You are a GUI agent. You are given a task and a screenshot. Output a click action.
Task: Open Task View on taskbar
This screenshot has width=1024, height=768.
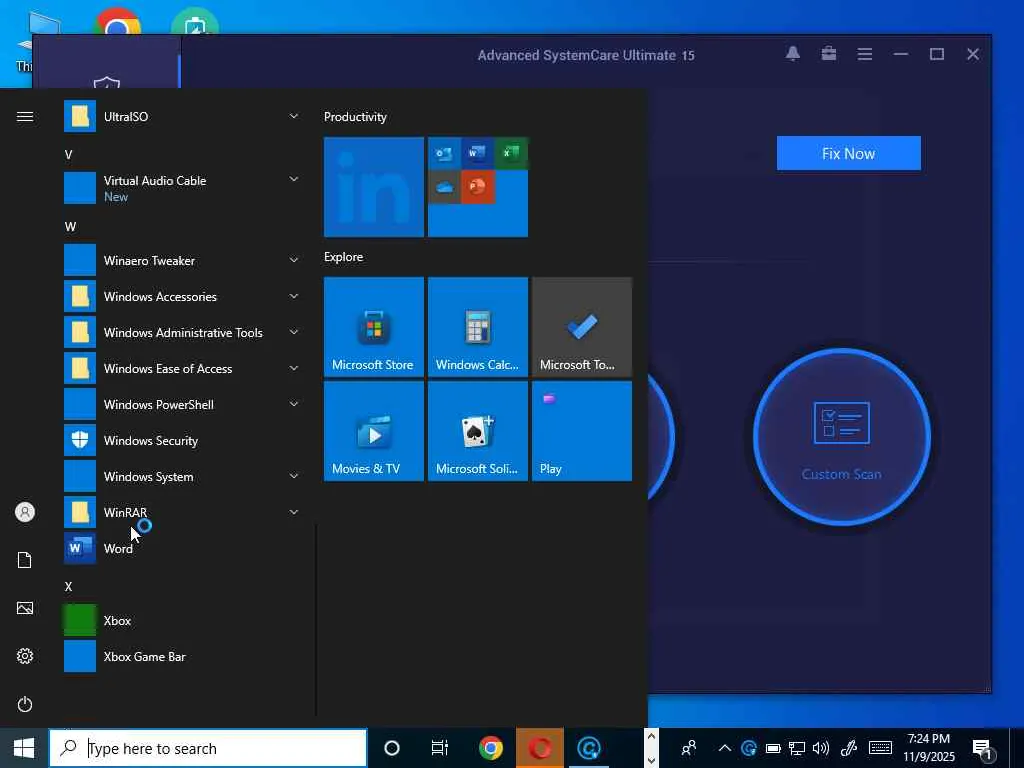(x=440, y=748)
